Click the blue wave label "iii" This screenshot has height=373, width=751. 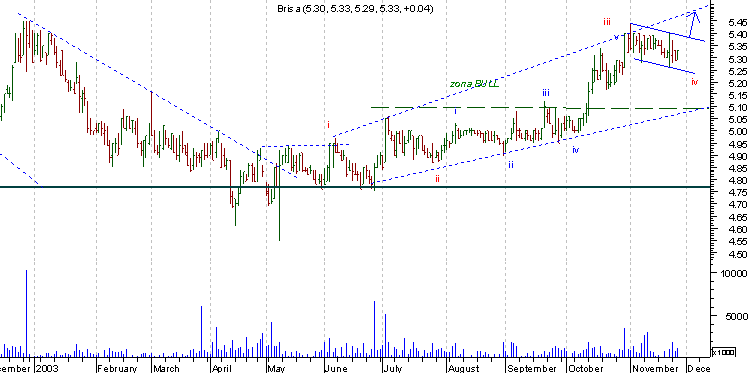[546, 92]
